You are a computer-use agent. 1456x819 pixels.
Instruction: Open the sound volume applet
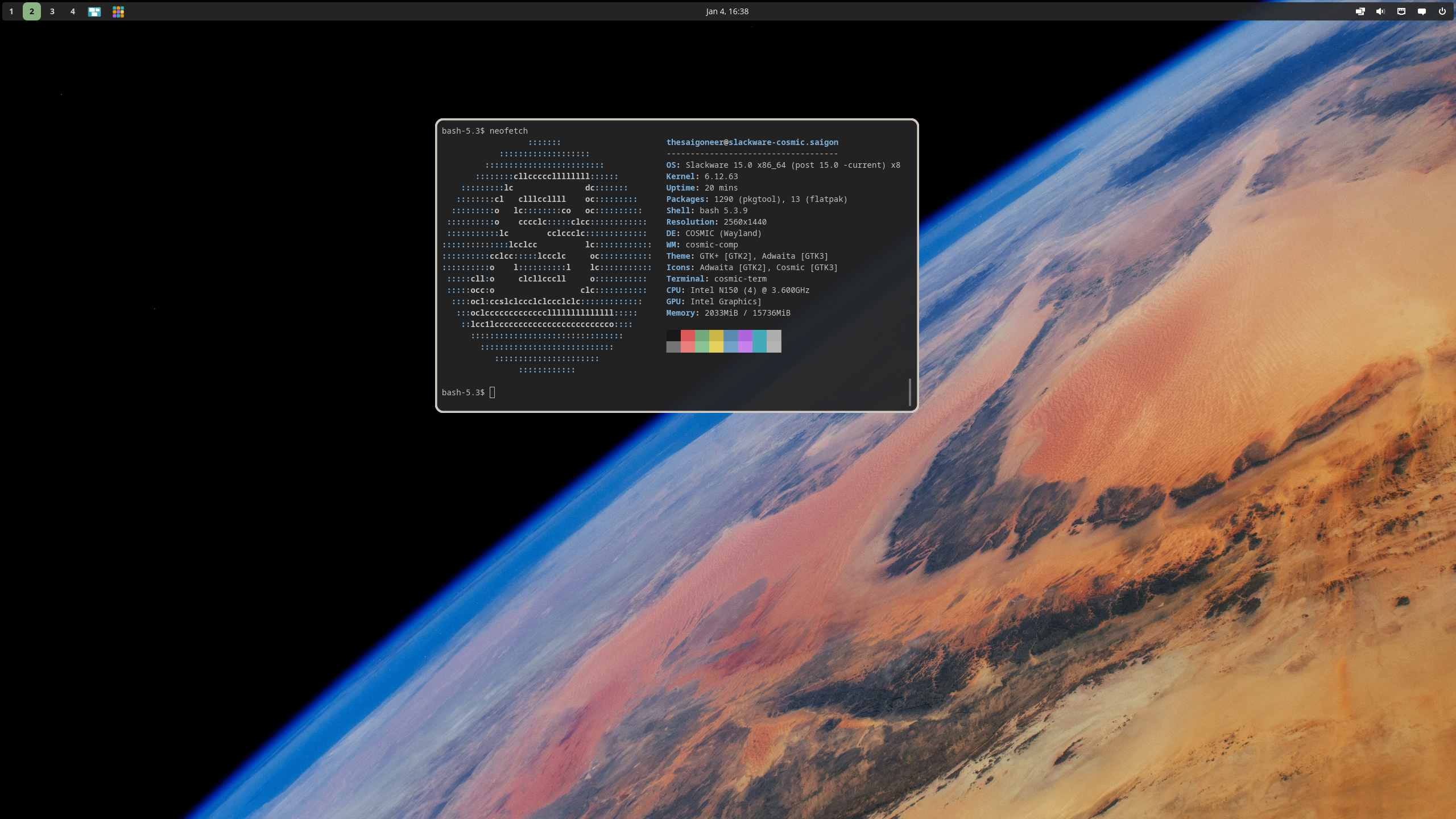pyautogui.click(x=1380, y=11)
